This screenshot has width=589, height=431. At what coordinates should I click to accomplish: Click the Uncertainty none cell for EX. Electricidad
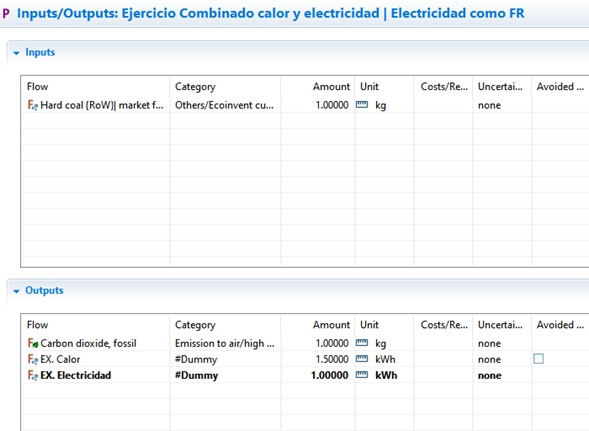pyautogui.click(x=489, y=375)
